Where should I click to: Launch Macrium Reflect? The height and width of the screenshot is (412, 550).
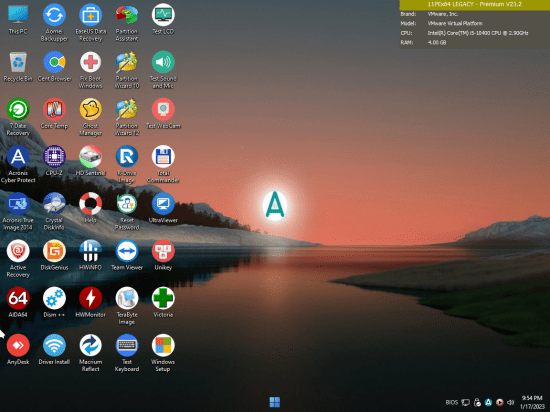click(x=90, y=353)
